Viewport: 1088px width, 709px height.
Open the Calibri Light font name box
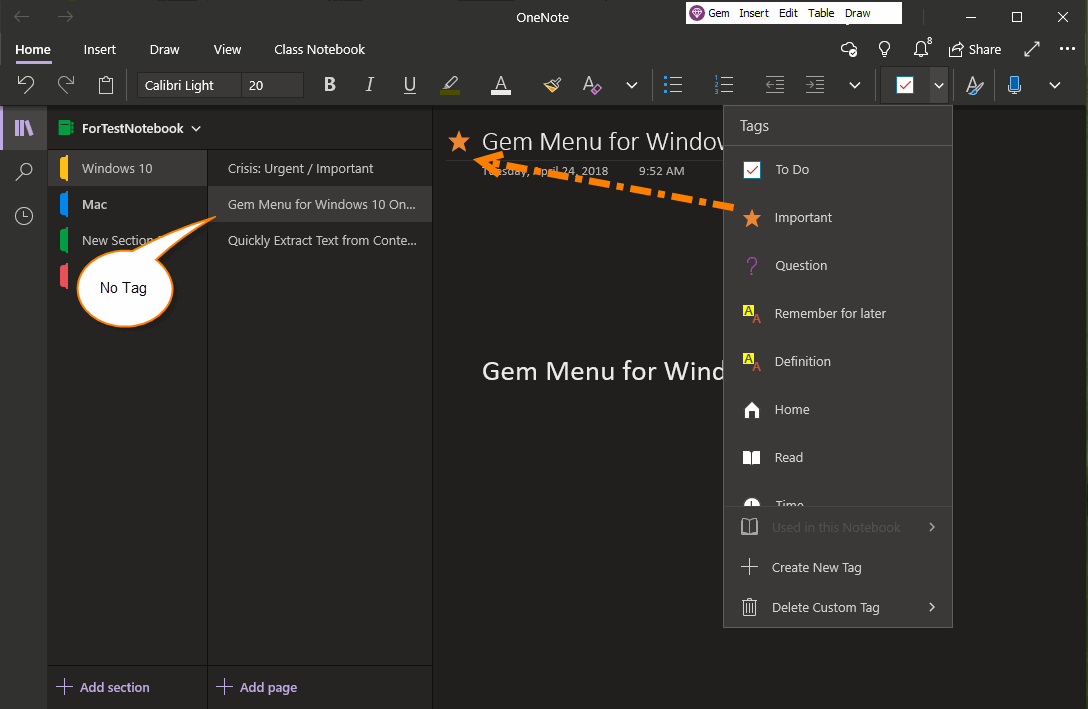(x=189, y=85)
